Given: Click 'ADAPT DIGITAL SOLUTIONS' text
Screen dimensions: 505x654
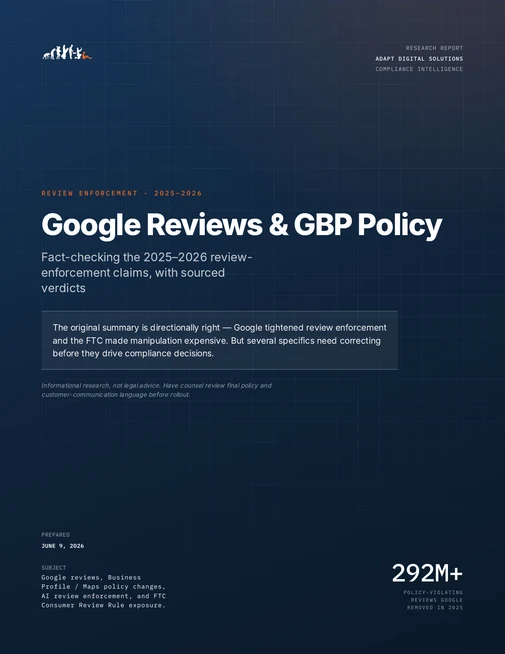Looking at the screenshot, I should pos(419,58).
